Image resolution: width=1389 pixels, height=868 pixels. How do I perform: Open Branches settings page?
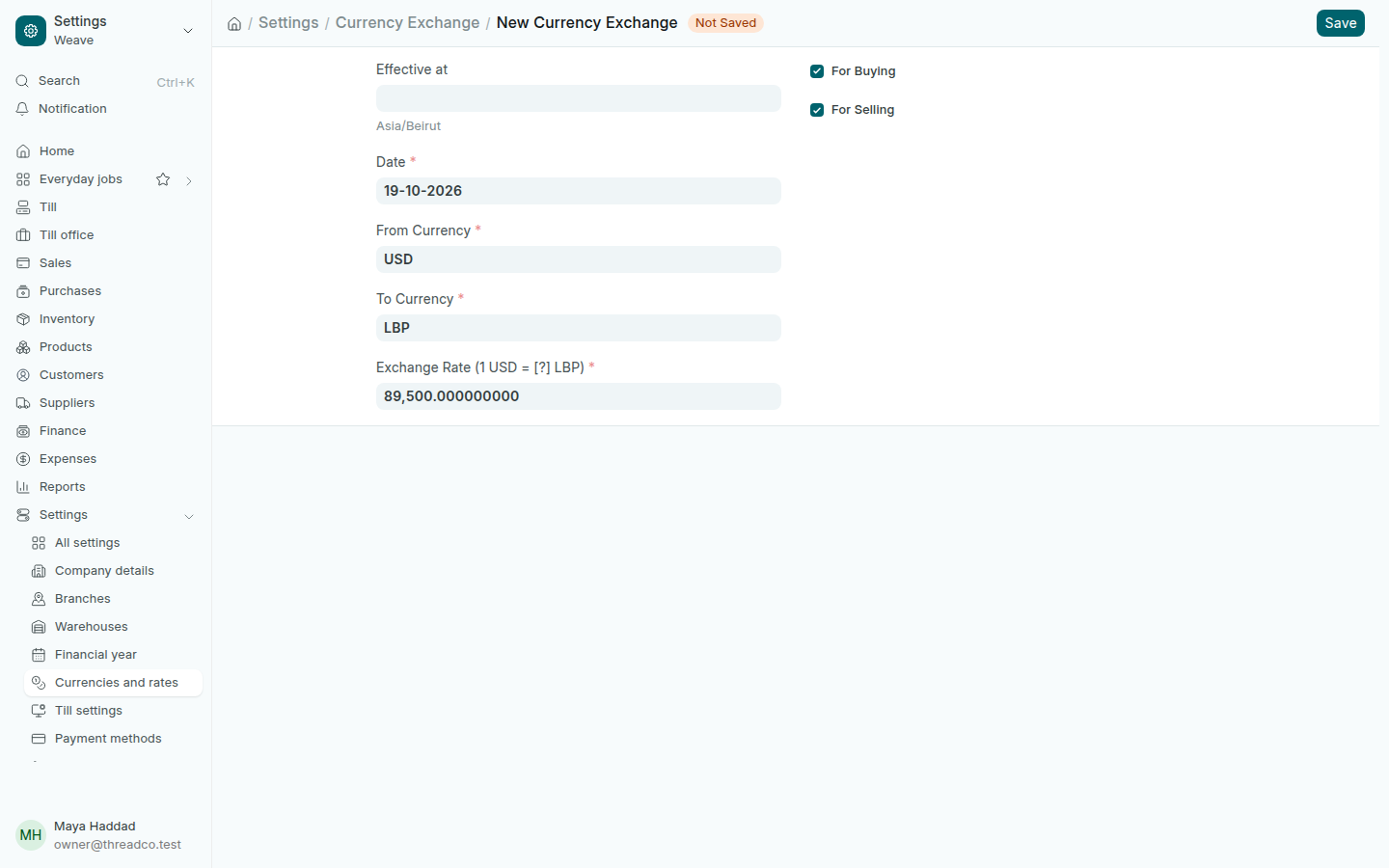(x=113, y=599)
